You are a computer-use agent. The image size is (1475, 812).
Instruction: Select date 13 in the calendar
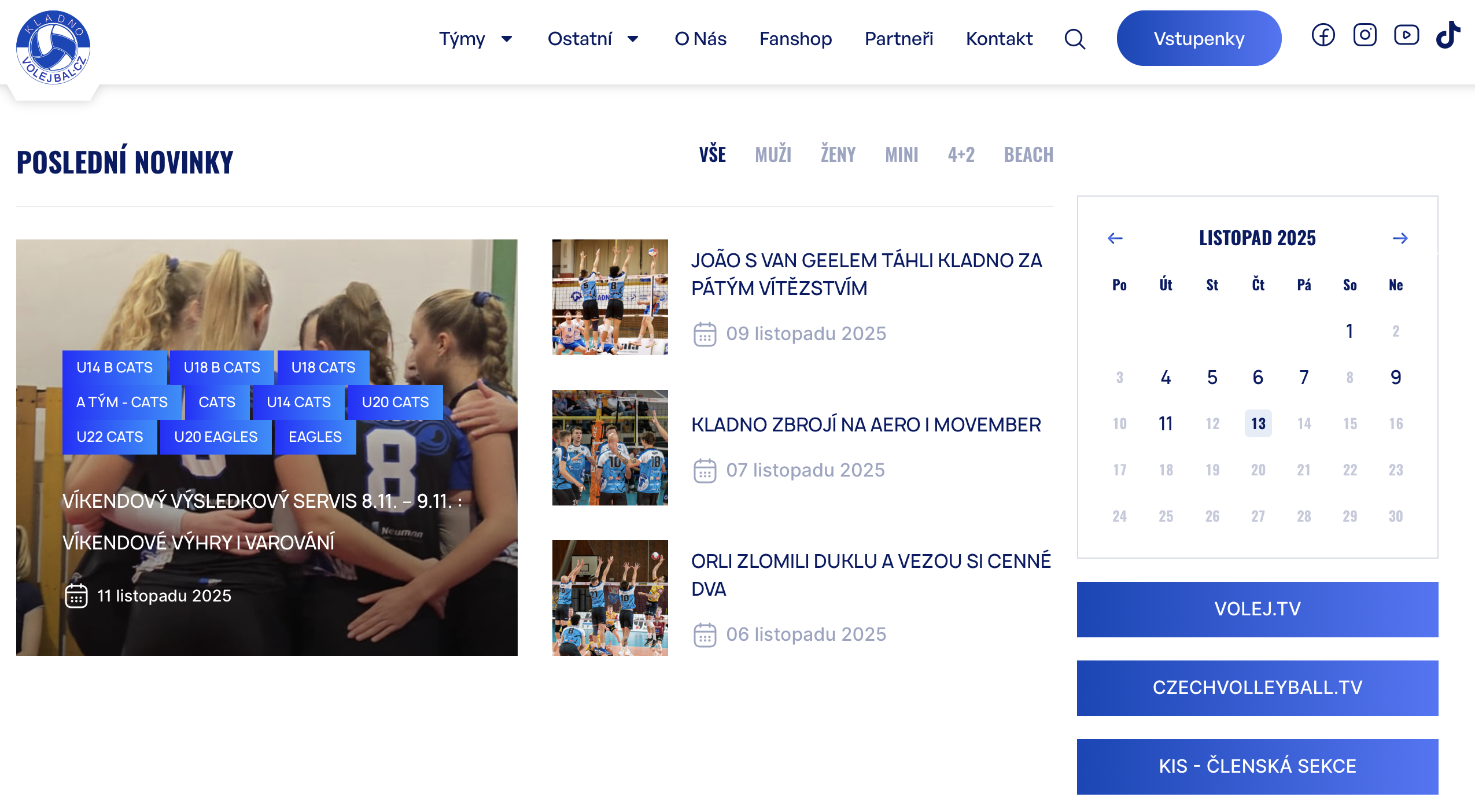click(1258, 423)
